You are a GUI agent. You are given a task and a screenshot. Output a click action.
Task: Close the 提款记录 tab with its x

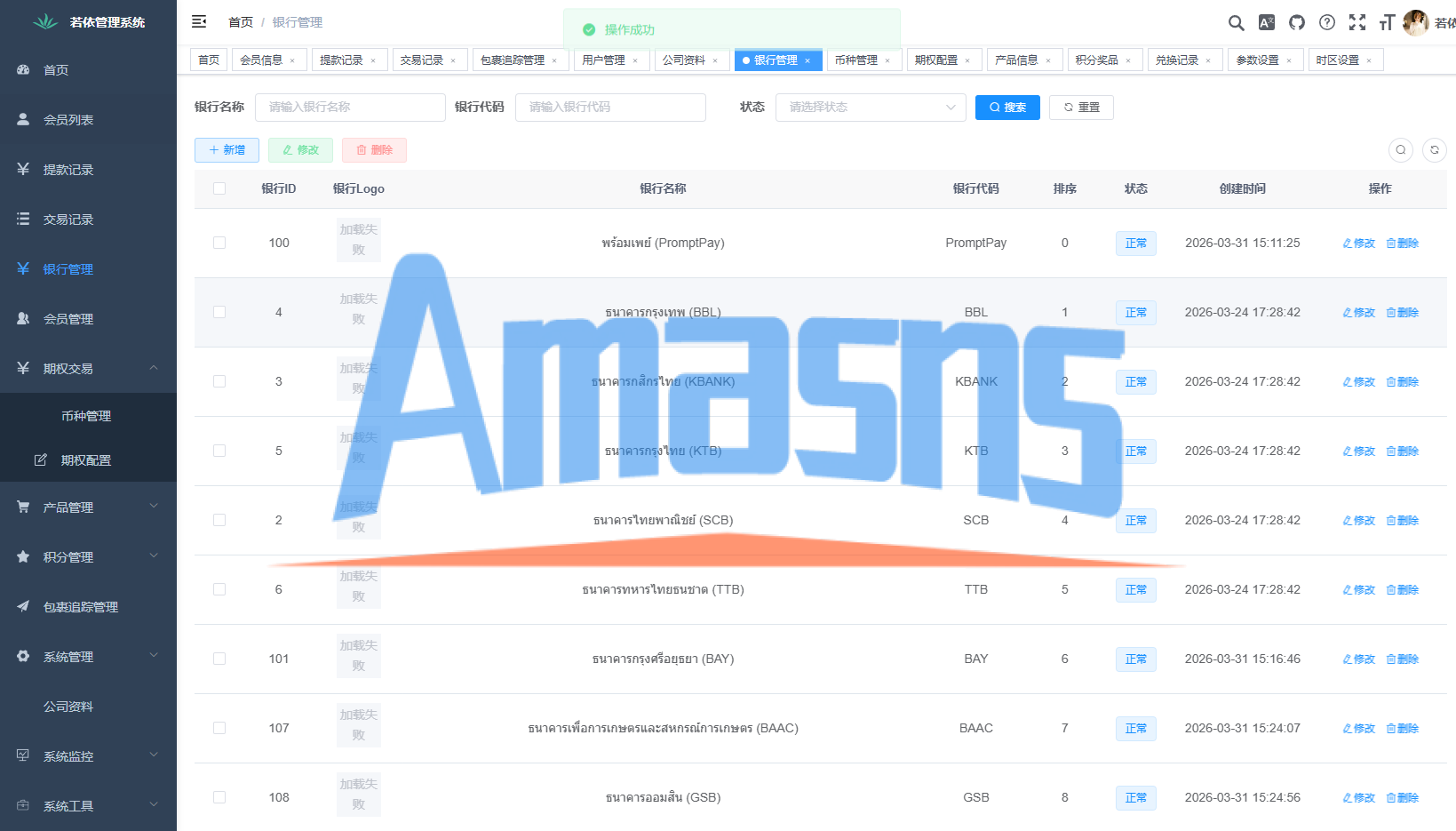tap(373, 60)
